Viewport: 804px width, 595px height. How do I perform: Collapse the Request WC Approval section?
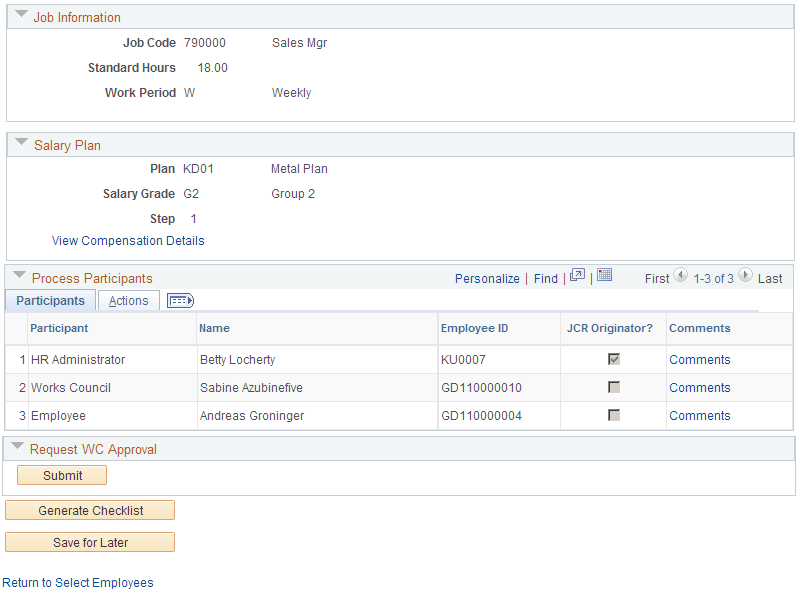pyautogui.click(x=20, y=448)
